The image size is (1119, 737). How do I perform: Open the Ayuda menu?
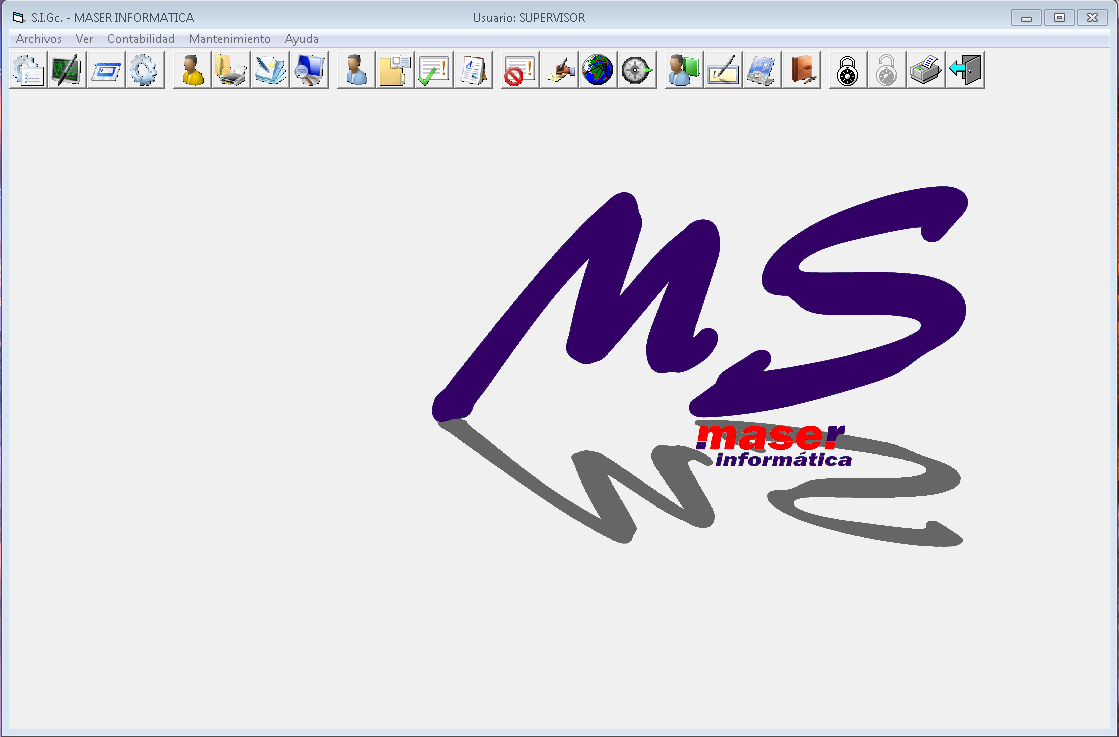click(x=301, y=39)
